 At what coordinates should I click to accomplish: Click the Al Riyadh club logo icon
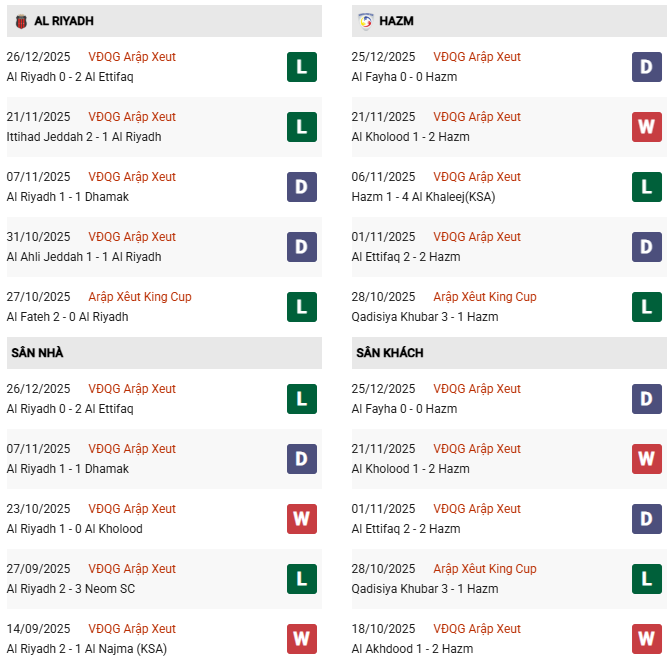[x=21, y=21]
